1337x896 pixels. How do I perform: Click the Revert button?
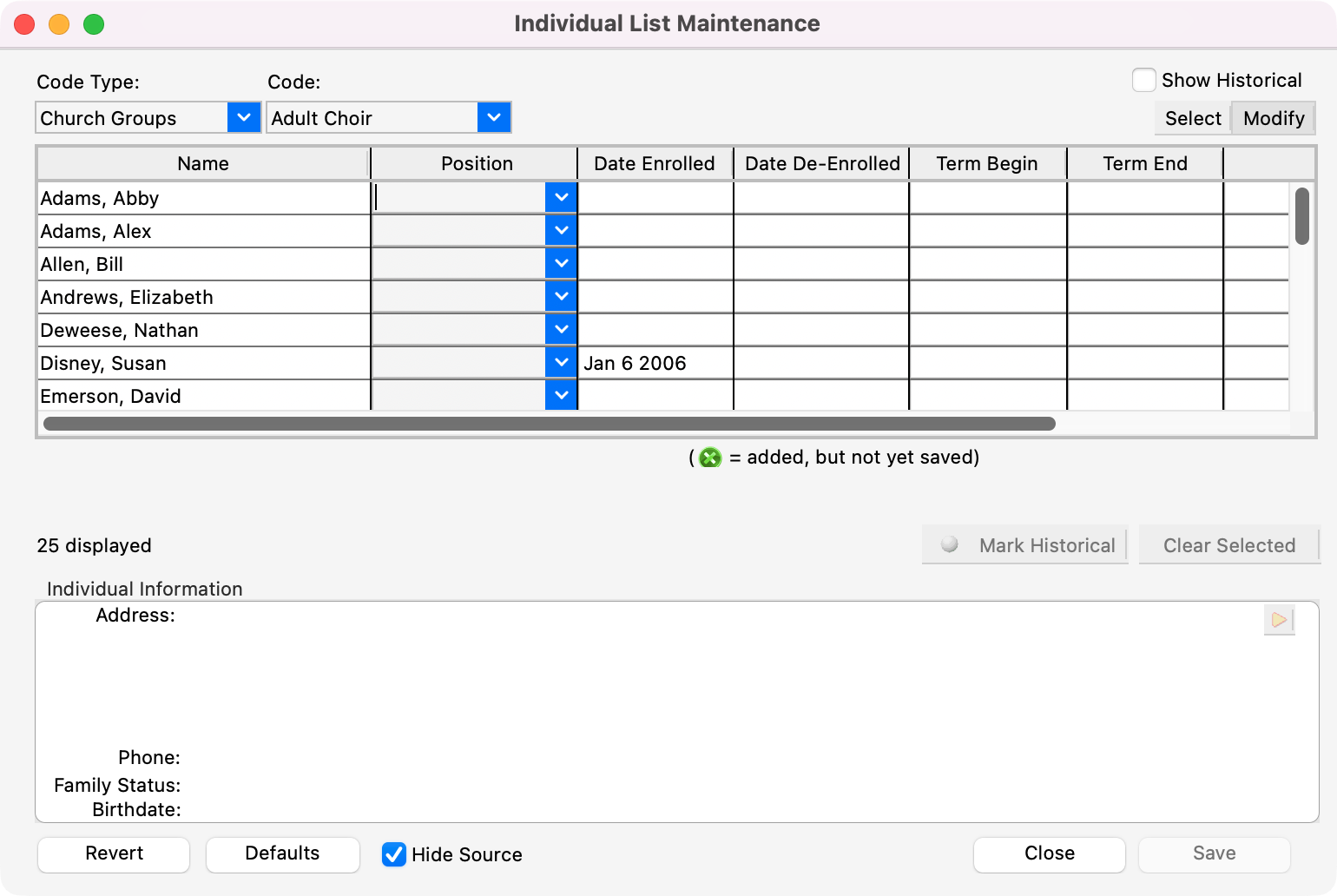click(x=114, y=854)
